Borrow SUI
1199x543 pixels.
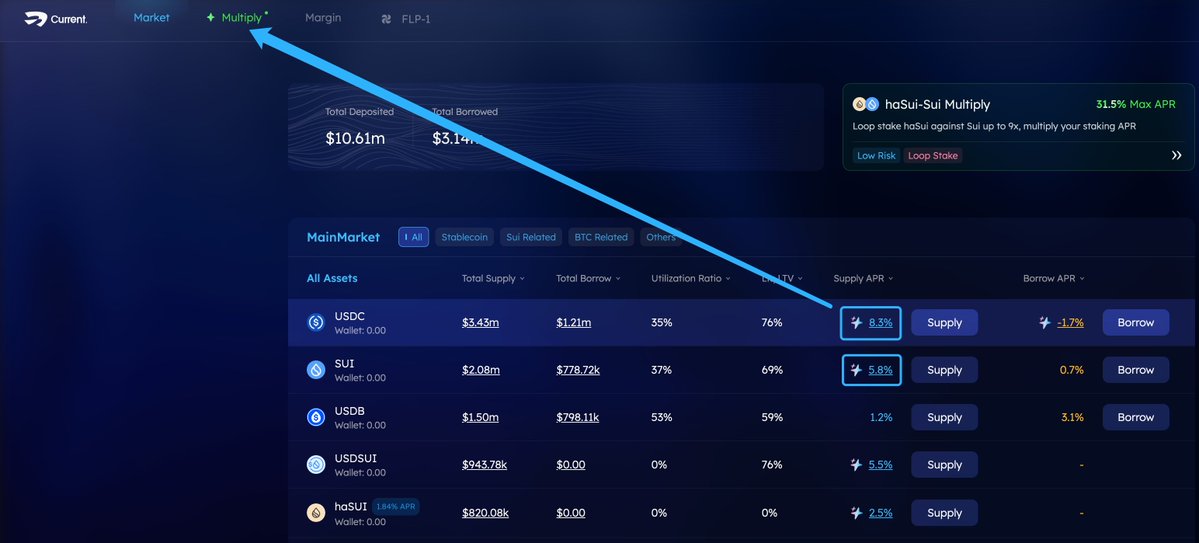(x=1136, y=370)
